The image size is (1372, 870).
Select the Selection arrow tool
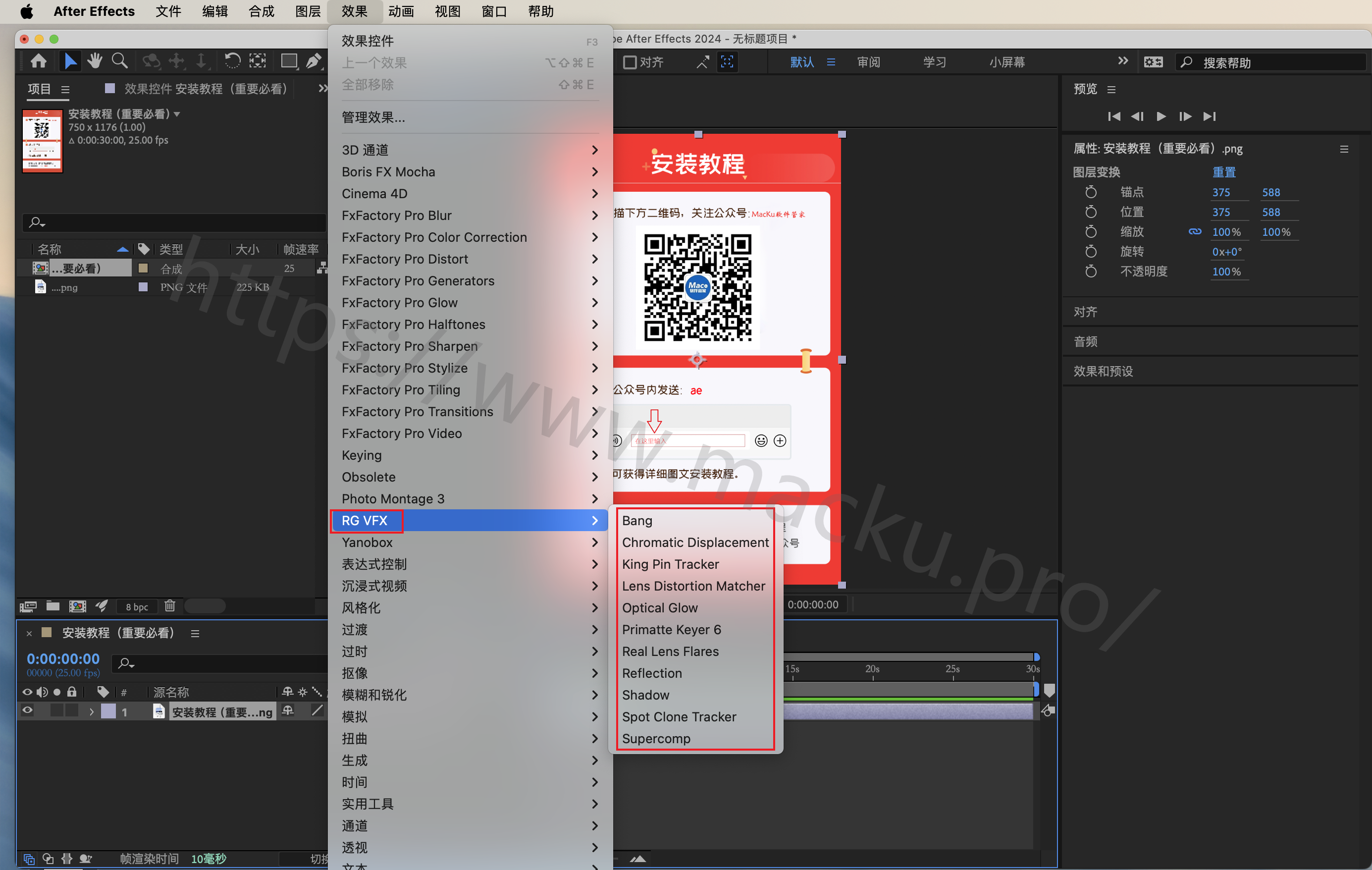pyautogui.click(x=70, y=61)
